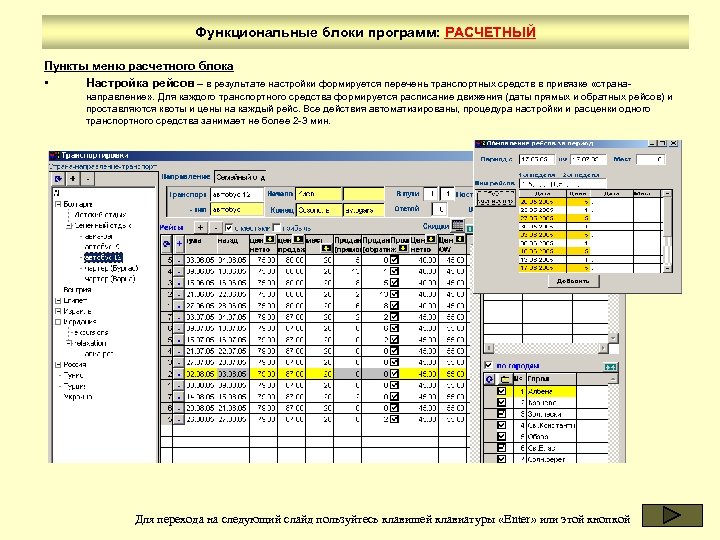Open the Скидки table icon

click(458, 225)
